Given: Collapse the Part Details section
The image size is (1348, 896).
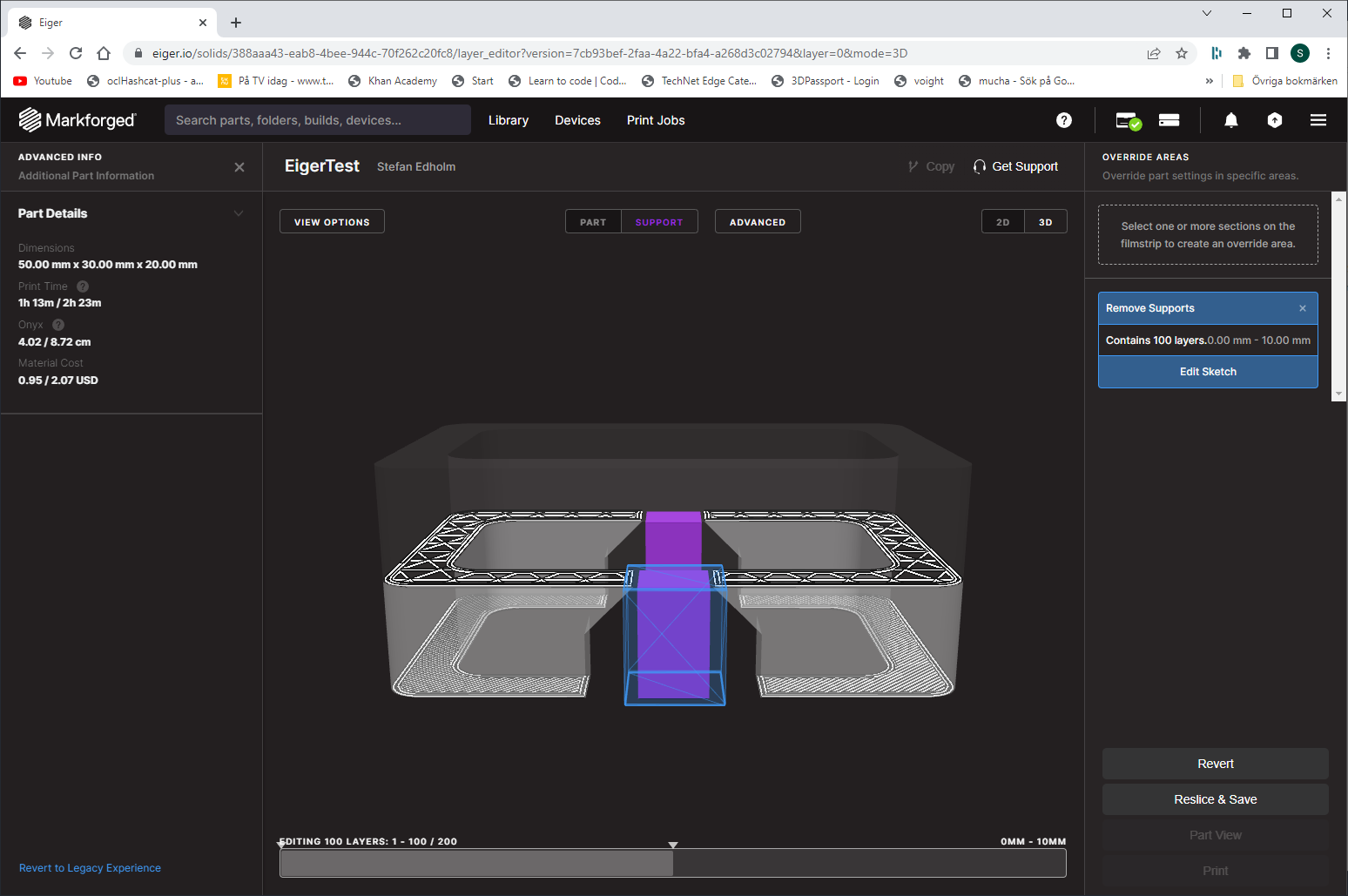Looking at the screenshot, I should coord(239,213).
